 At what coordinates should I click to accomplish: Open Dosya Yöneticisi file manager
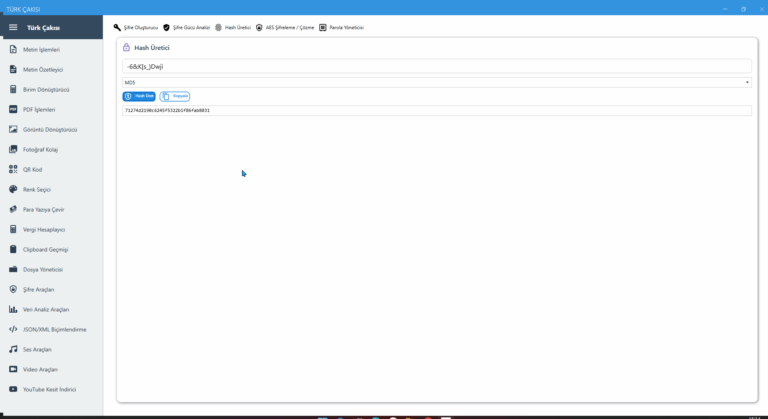(x=43, y=269)
